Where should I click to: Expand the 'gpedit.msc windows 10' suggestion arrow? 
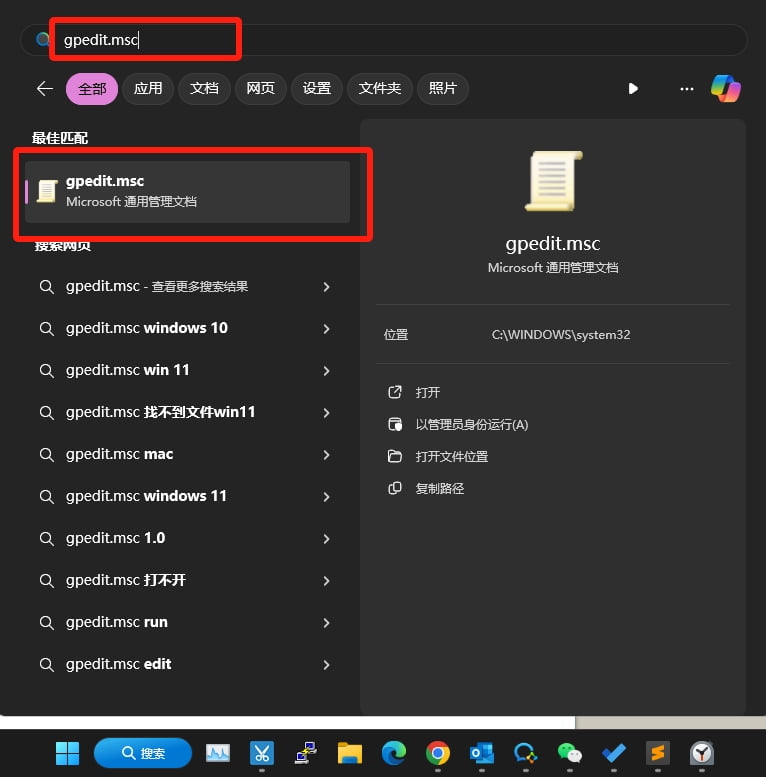(326, 328)
